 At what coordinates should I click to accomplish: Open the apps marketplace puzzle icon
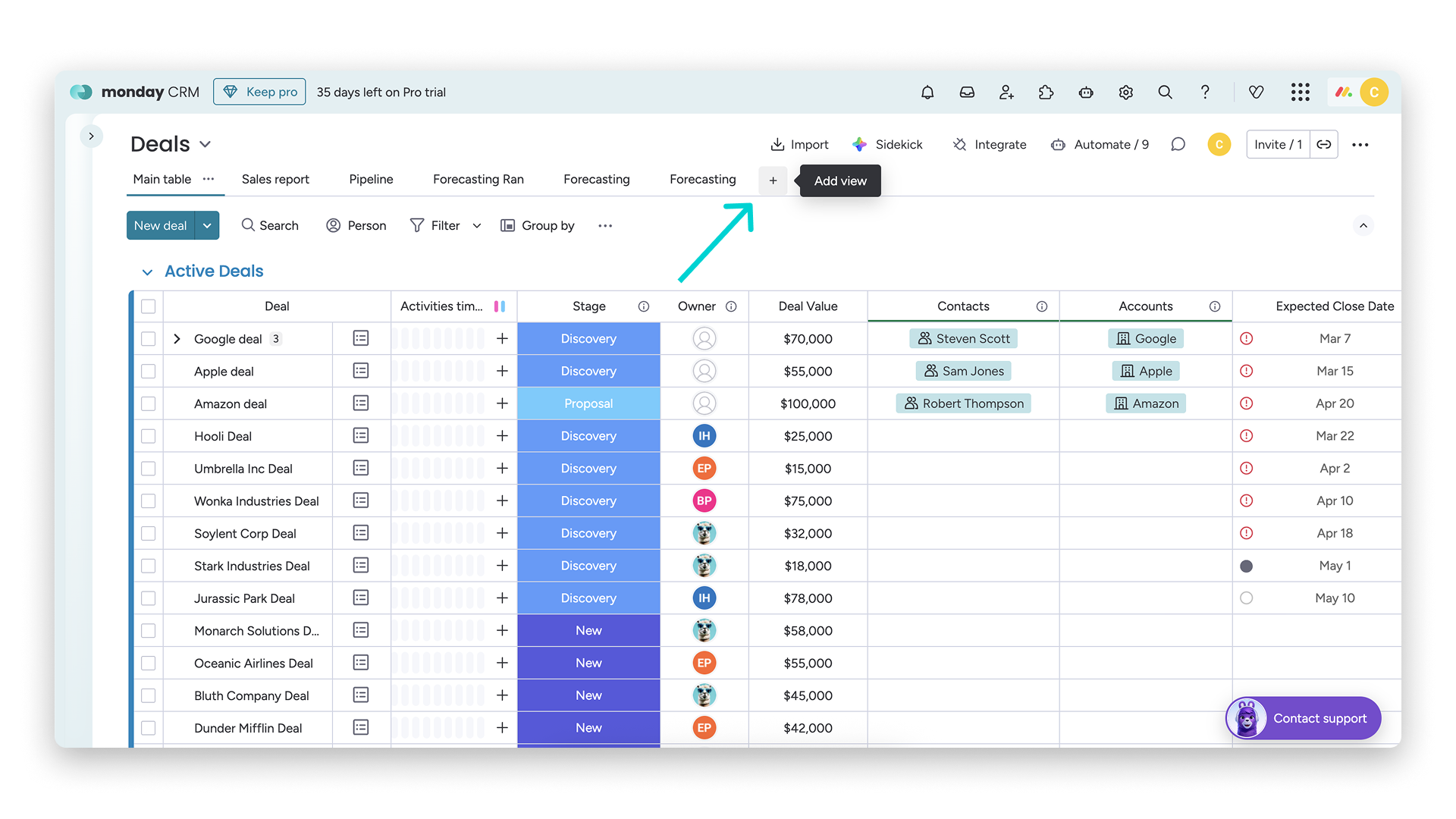point(1046,92)
